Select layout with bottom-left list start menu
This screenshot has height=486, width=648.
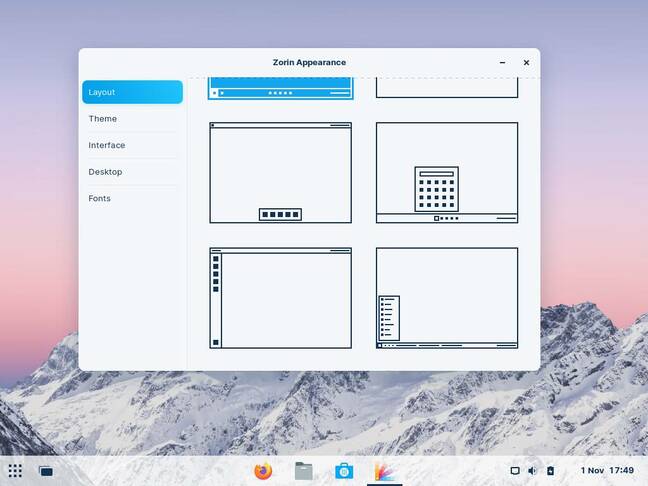point(447,298)
